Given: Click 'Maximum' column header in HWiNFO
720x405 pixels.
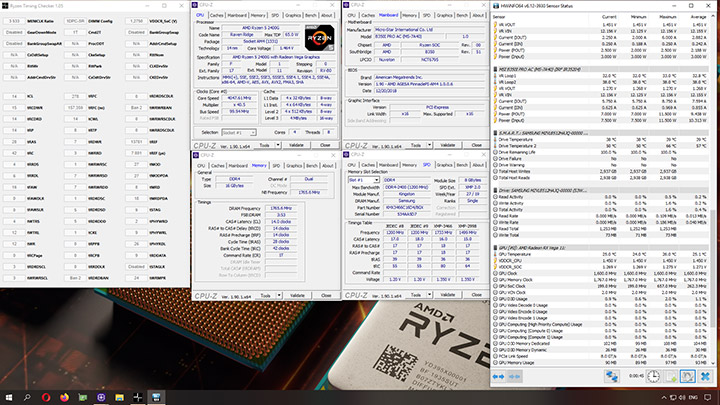Looking at the screenshot, I should tap(668, 17).
